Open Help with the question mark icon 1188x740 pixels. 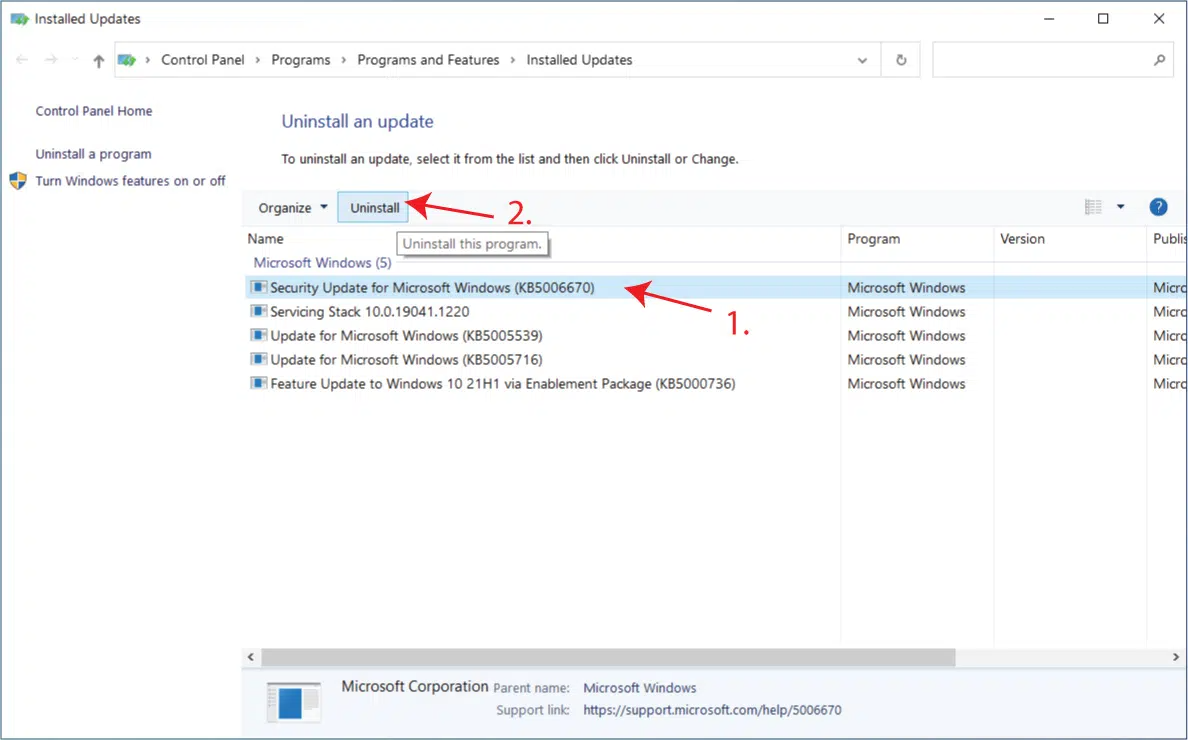pyautogui.click(x=1158, y=207)
